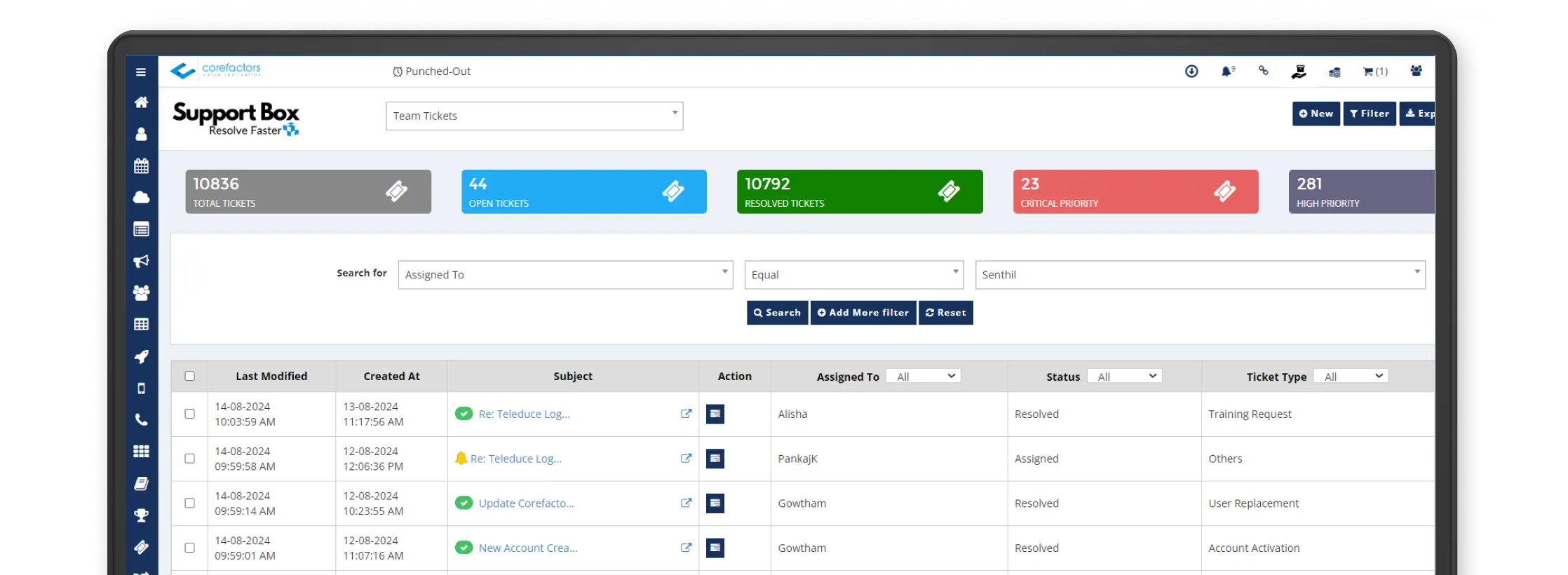Click the Add More filter button

pos(863,313)
